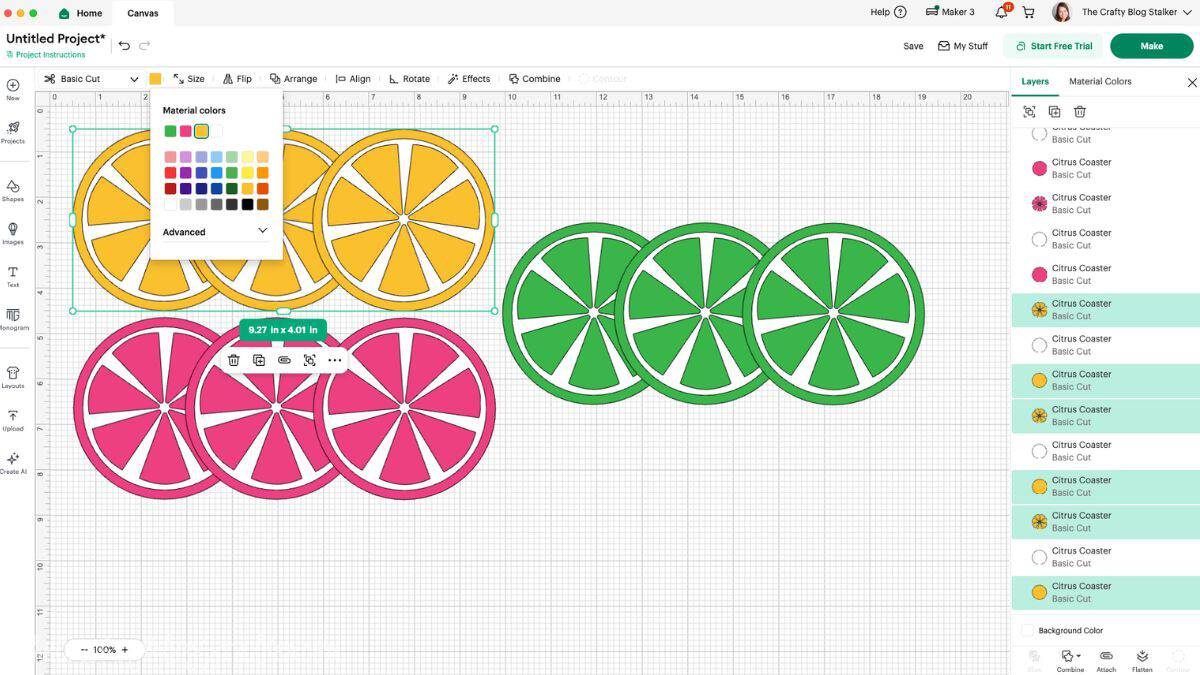Image resolution: width=1200 pixels, height=675 pixels.
Task: Open the Align menu in toolbar
Action: tap(353, 79)
